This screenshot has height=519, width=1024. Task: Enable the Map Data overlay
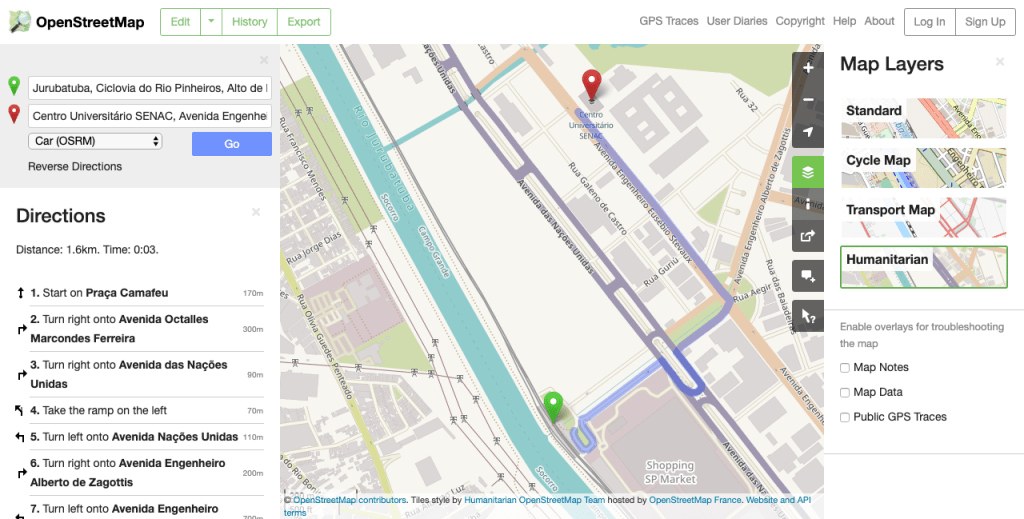pos(846,393)
